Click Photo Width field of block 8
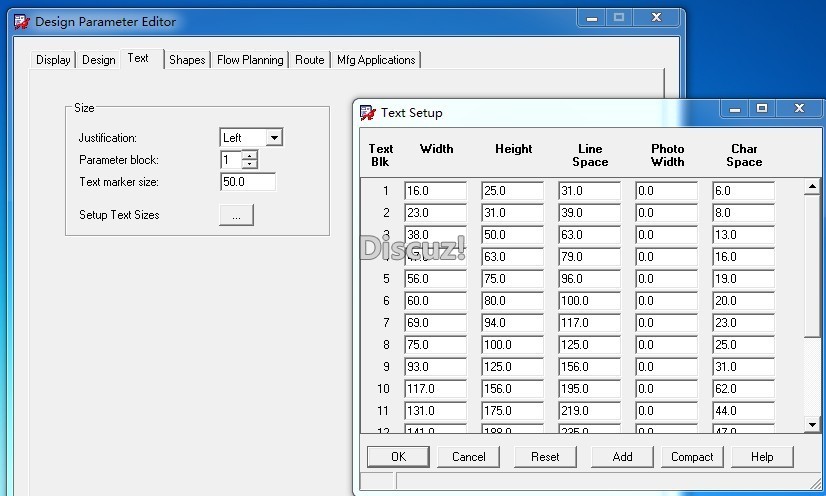This screenshot has height=496, width=826. pyautogui.click(x=666, y=345)
